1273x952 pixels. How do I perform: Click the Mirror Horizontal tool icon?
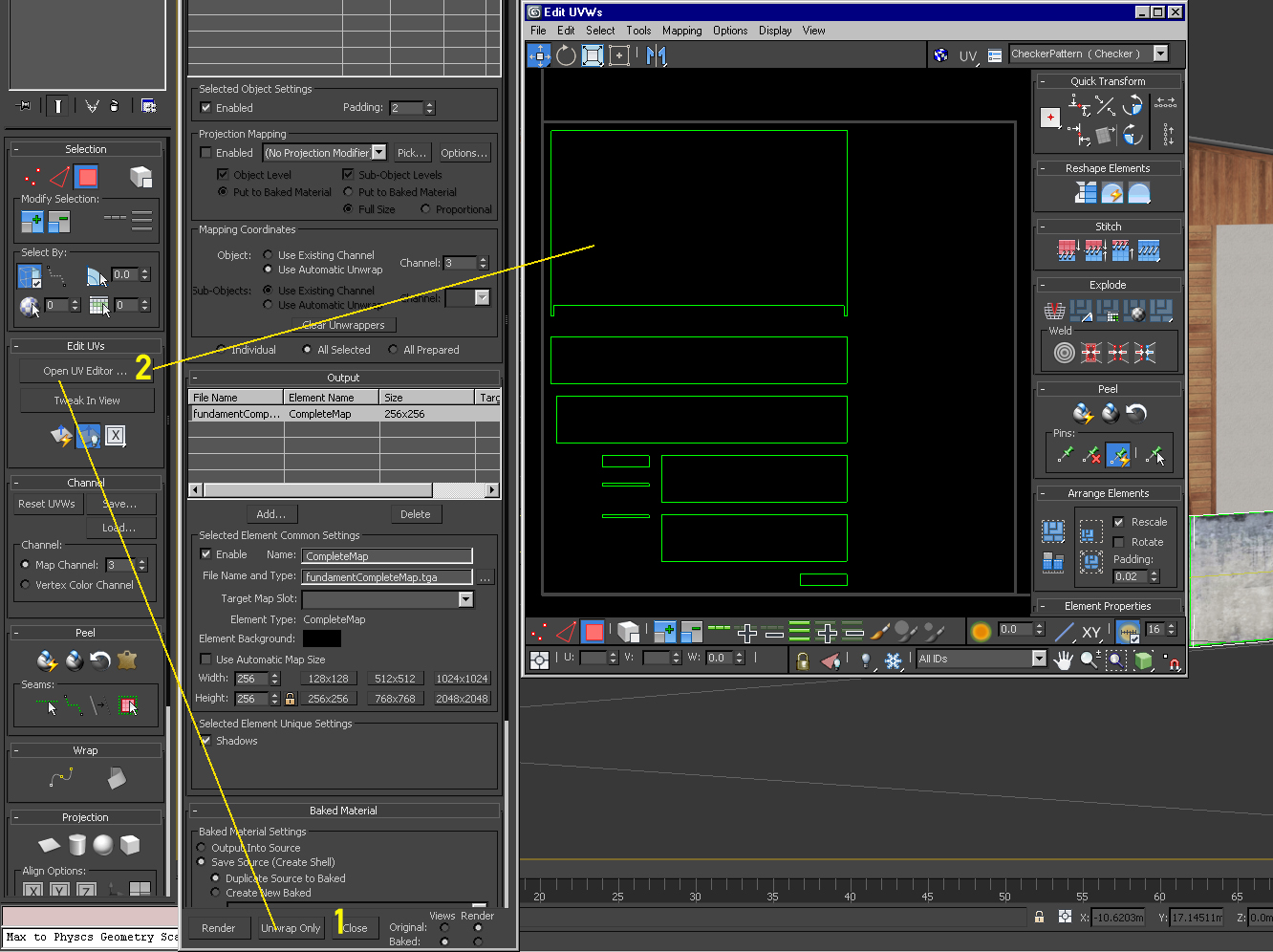click(656, 55)
